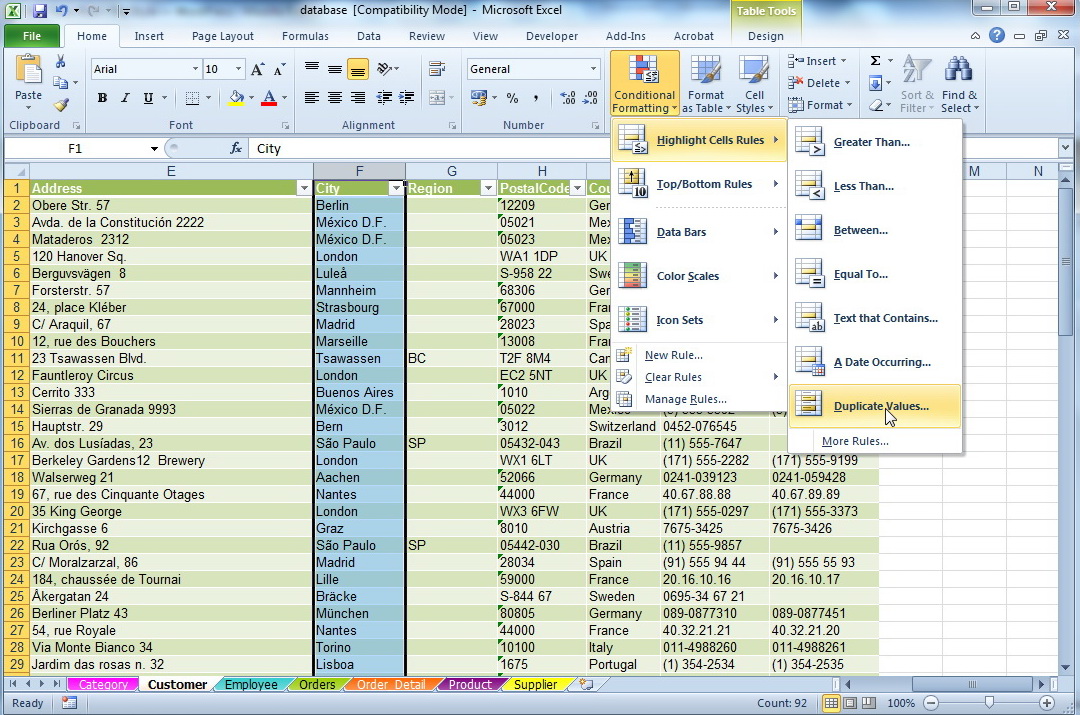The image size is (1080, 715).
Task: Click the Increase Font Size icon
Action: click(x=258, y=69)
